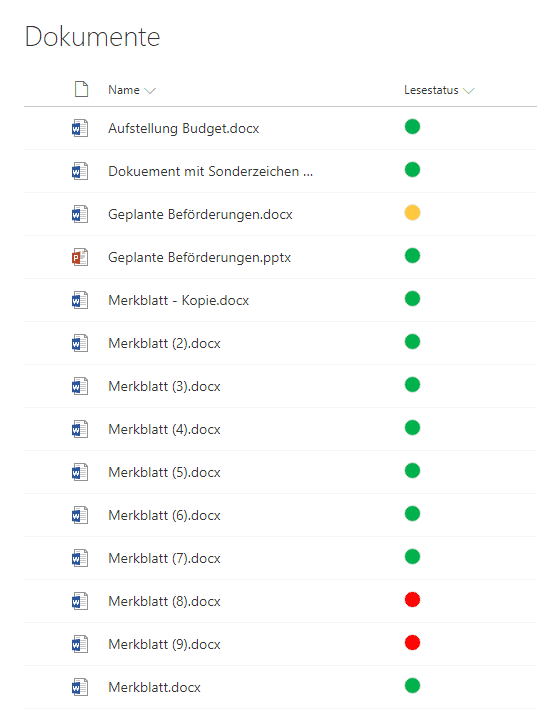537x710 pixels.
Task: Click the Dokumente library heading
Action: pyautogui.click(x=92, y=37)
